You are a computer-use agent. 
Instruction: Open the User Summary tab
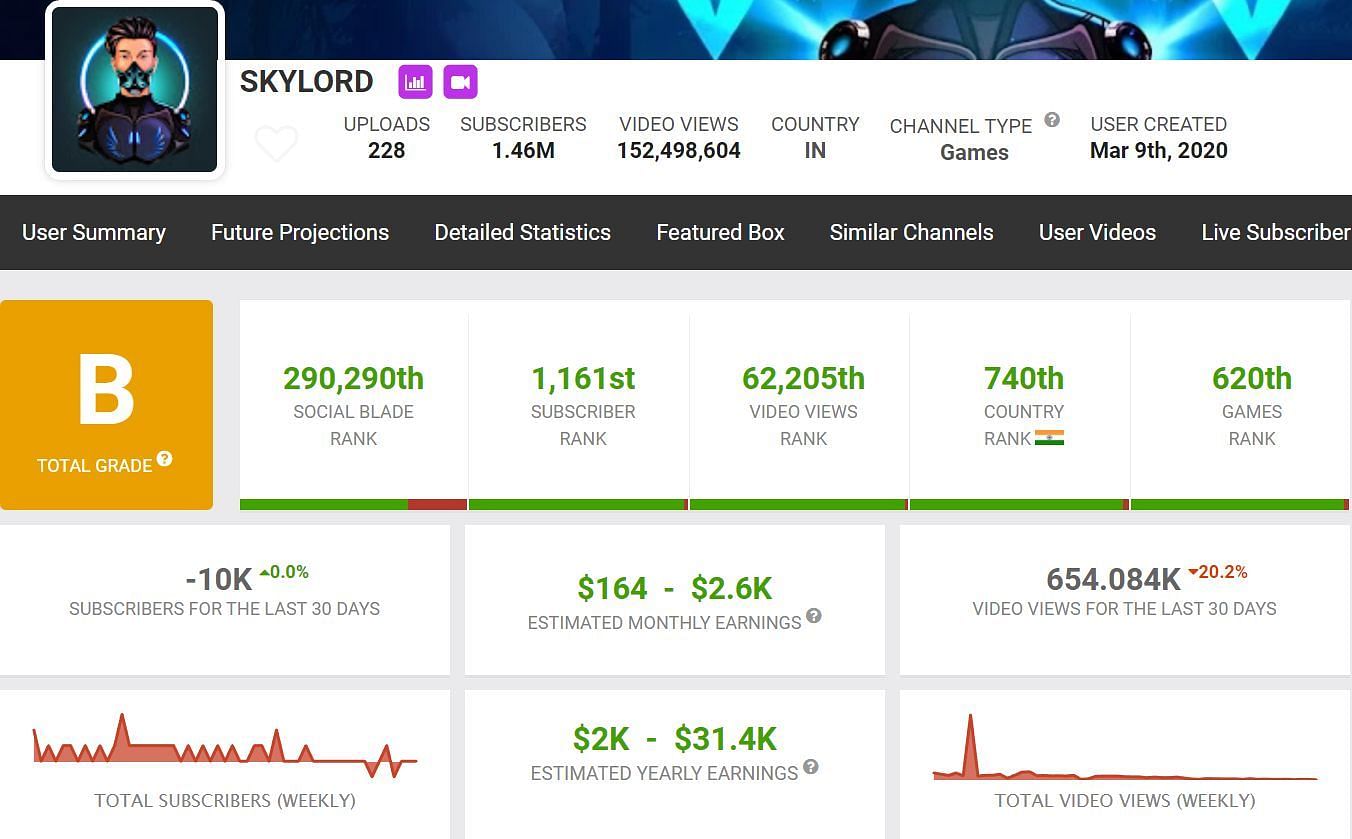[94, 232]
